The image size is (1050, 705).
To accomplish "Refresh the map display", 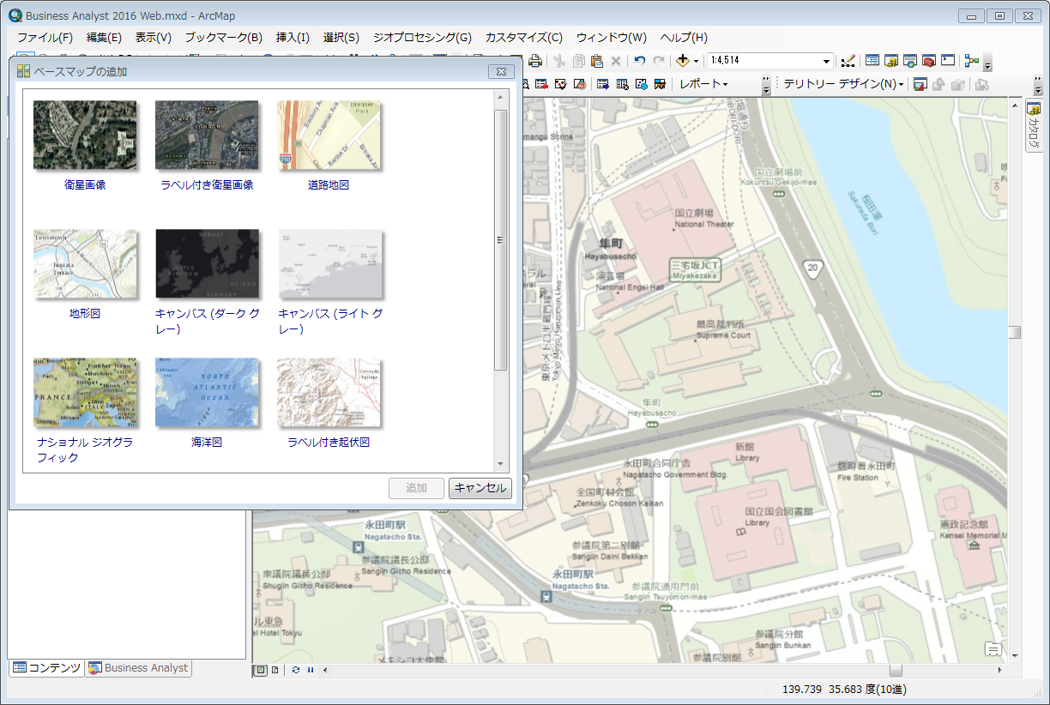I will [295, 670].
